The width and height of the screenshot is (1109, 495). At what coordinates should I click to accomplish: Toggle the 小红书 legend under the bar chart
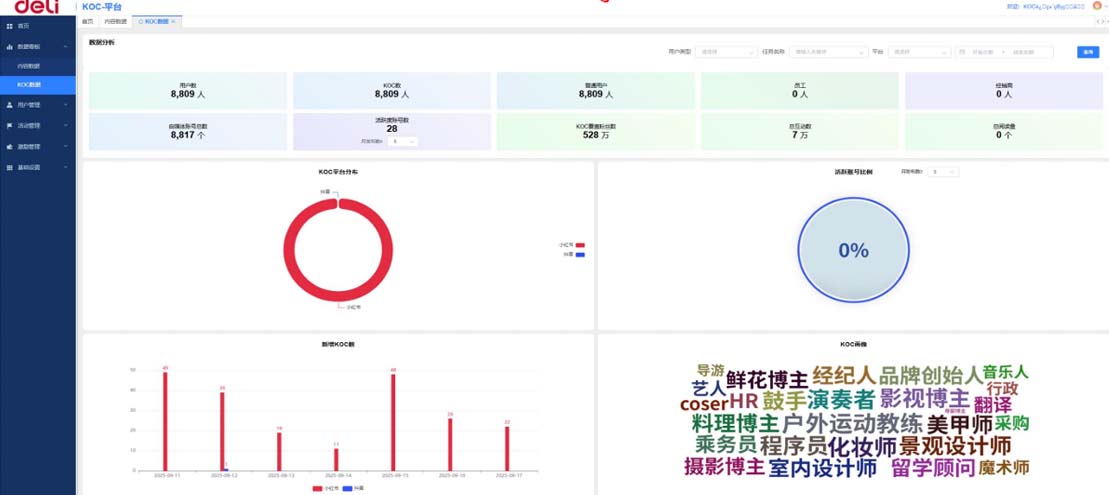(x=322, y=488)
